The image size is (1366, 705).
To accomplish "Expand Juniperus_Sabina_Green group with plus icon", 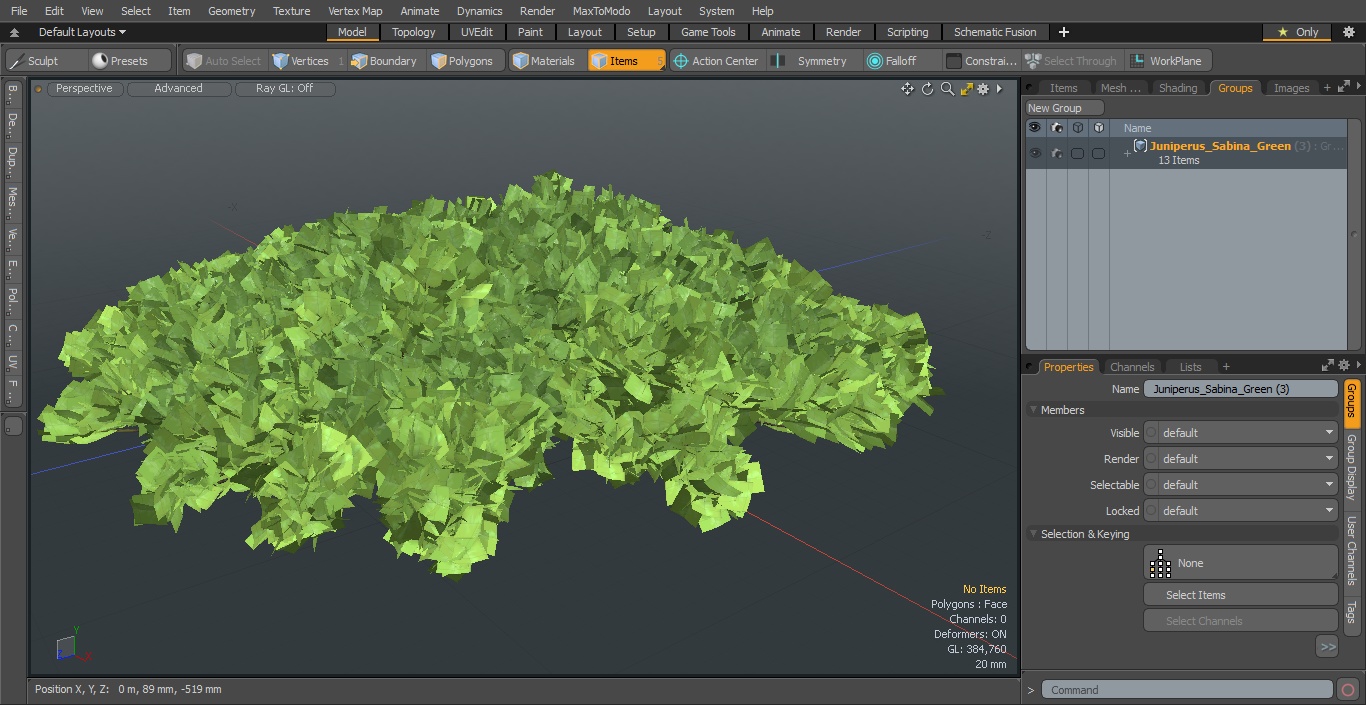I will click(1127, 153).
